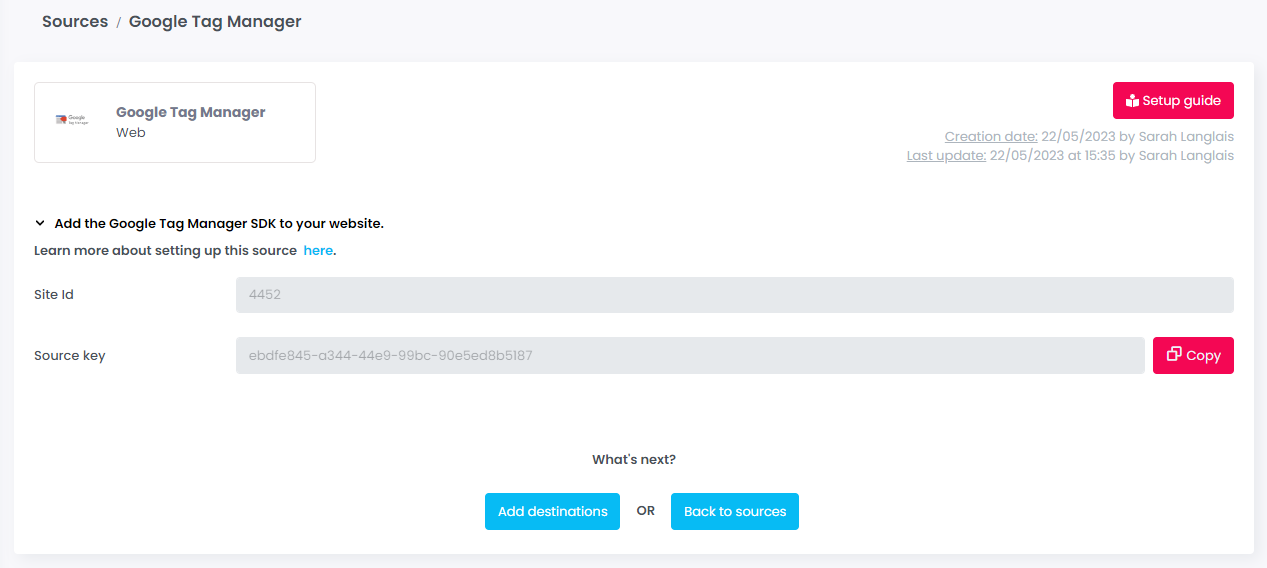Click the underlined Last update label
The width and height of the screenshot is (1267, 568).
coord(946,156)
